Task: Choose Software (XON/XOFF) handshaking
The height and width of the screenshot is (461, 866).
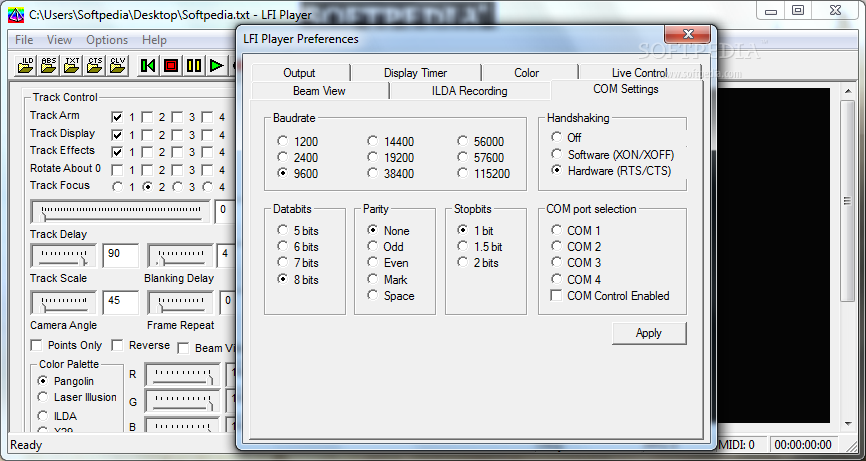Action: click(x=613, y=155)
